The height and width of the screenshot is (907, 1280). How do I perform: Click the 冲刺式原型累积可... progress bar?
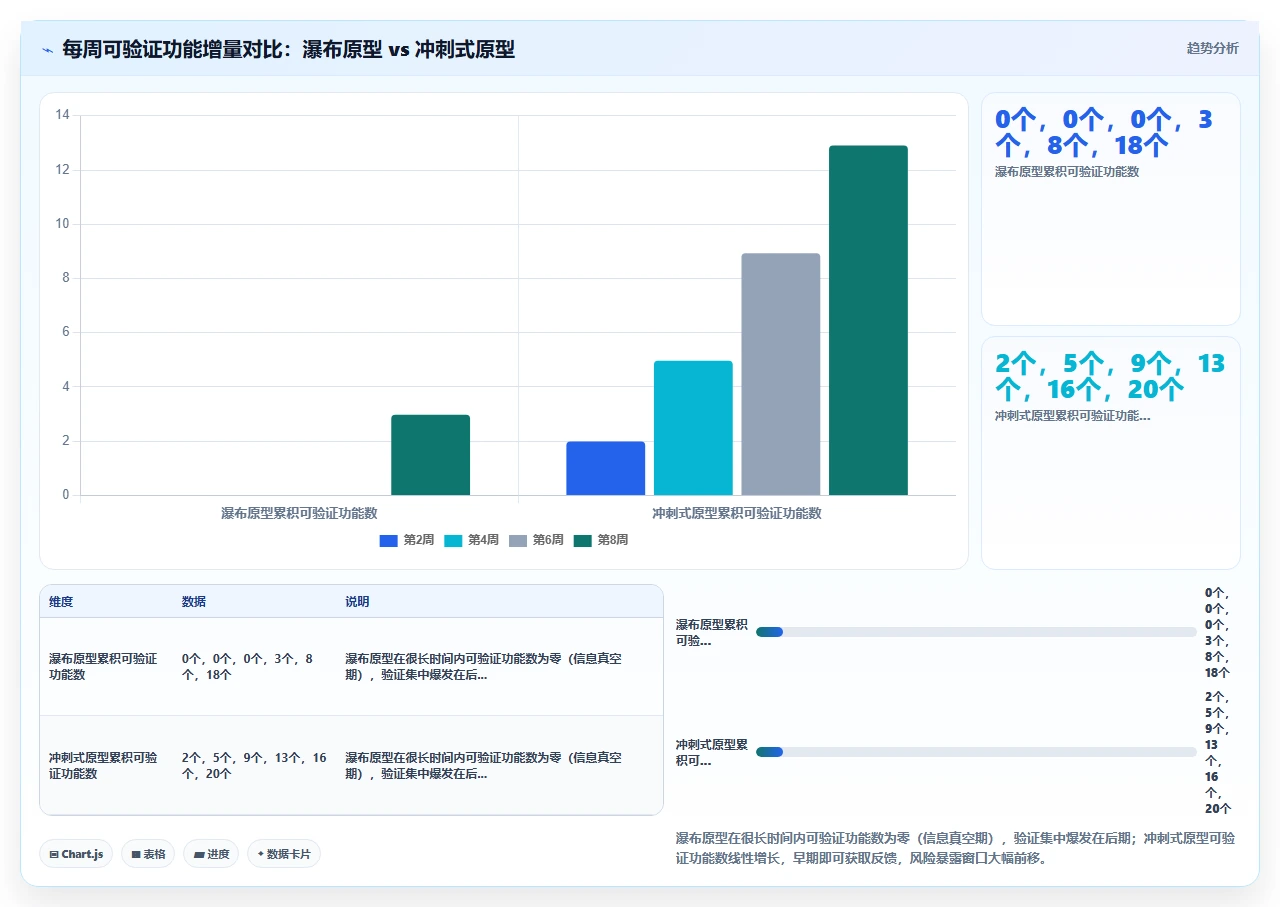pos(976,752)
